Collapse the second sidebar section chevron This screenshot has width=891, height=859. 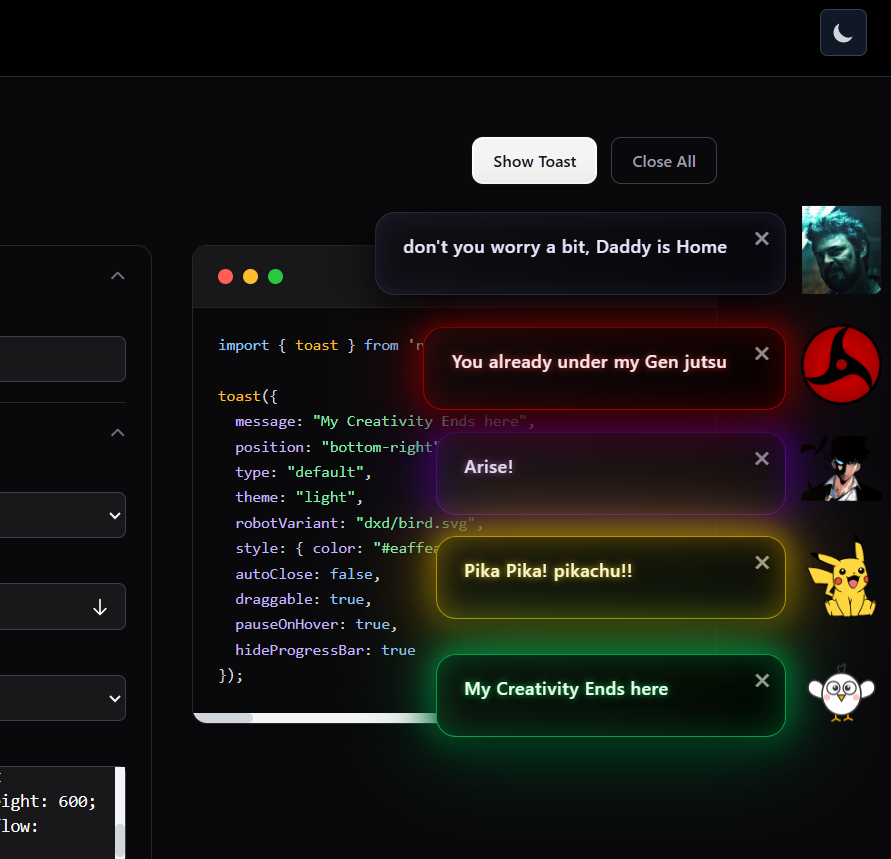point(118,433)
